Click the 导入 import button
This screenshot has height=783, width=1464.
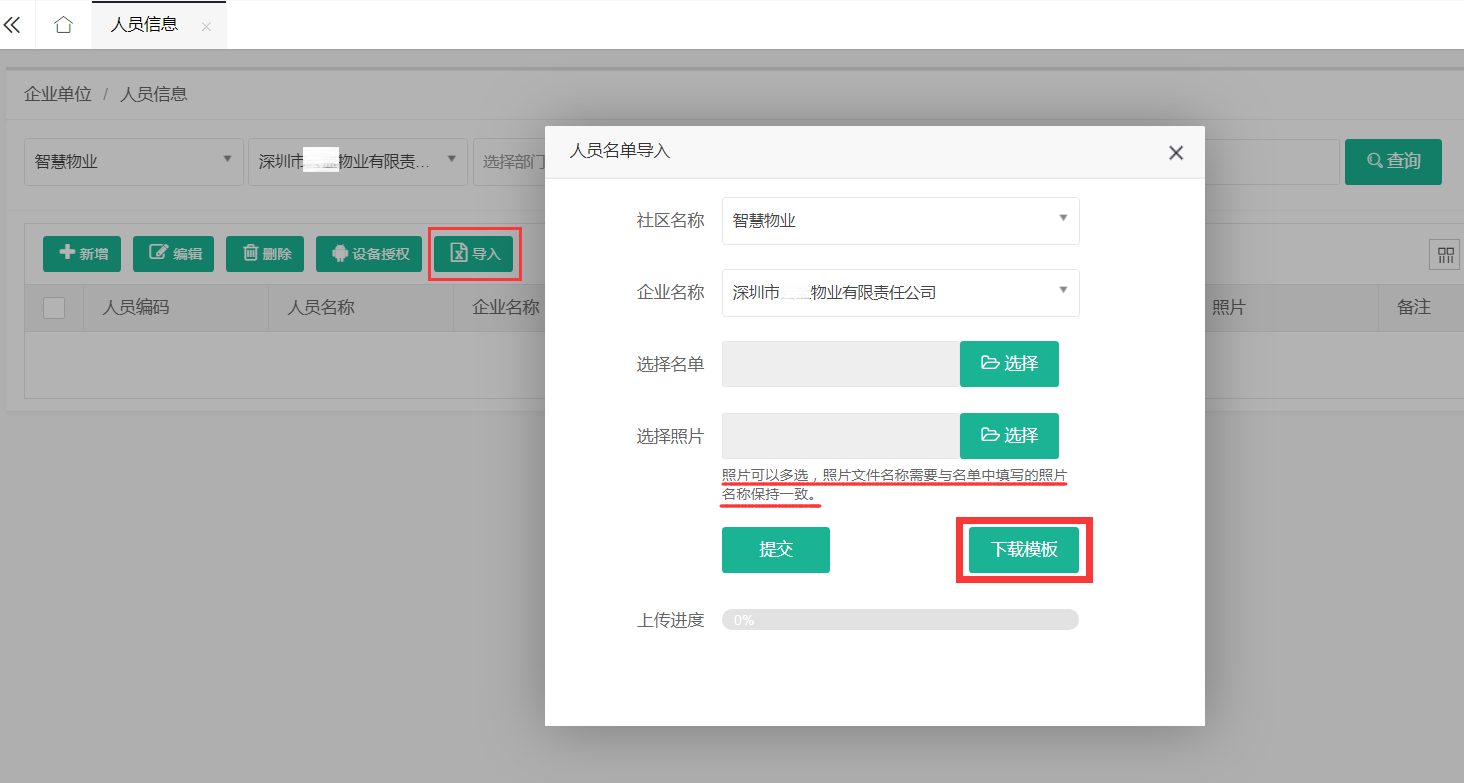coord(474,254)
